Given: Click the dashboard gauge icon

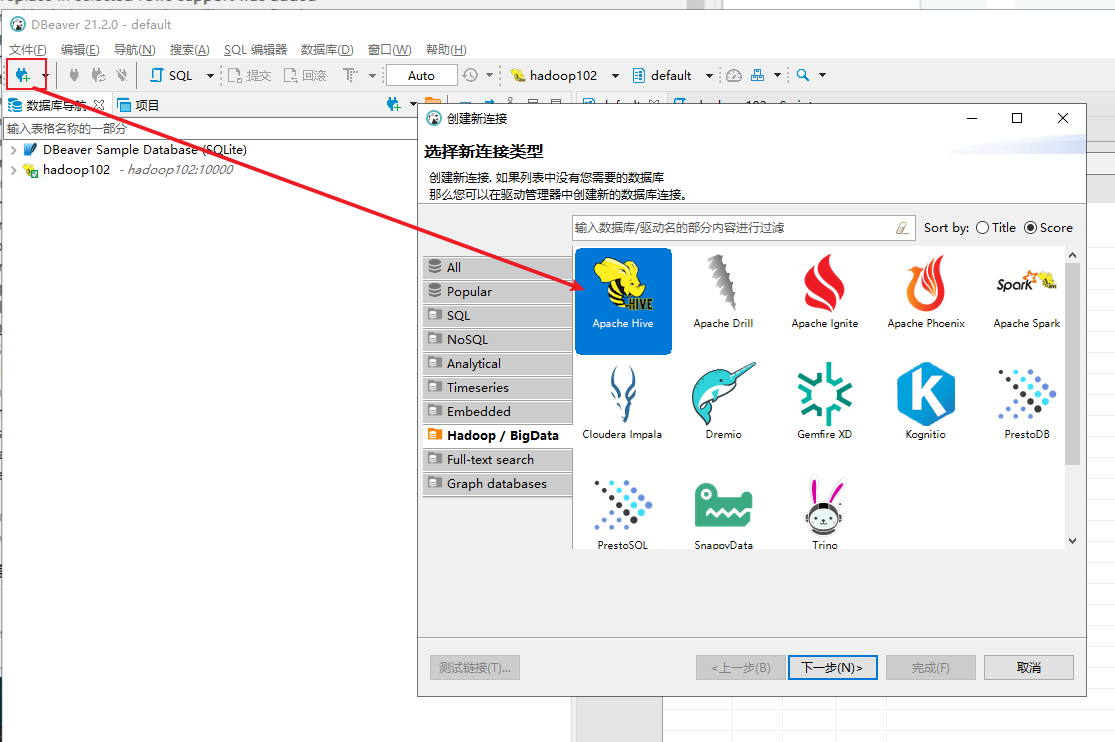Looking at the screenshot, I should [734, 75].
